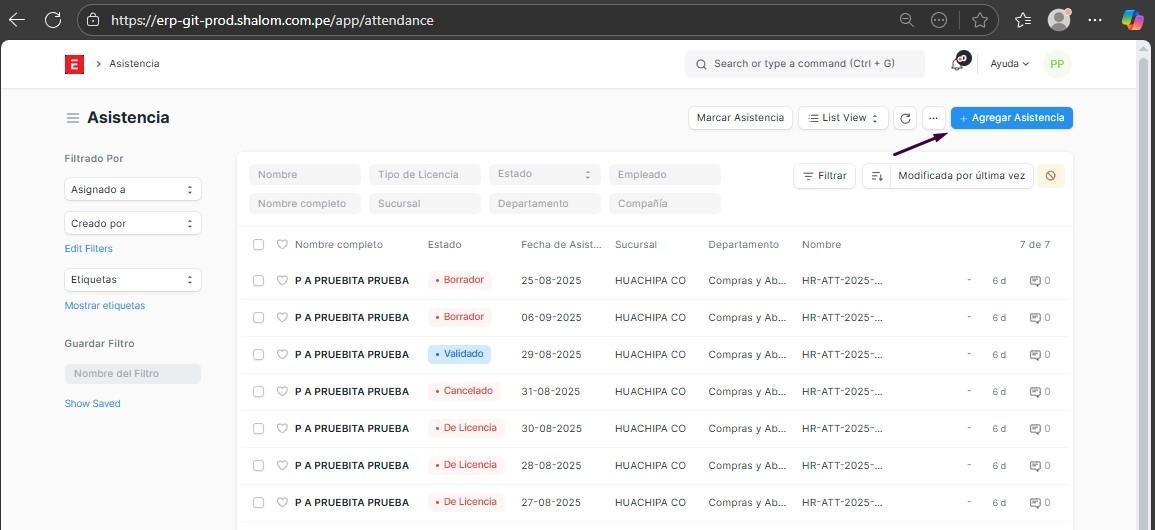The image size is (1155, 530).
Task: Open the List View switcher dropdown
Action: point(844,118)
